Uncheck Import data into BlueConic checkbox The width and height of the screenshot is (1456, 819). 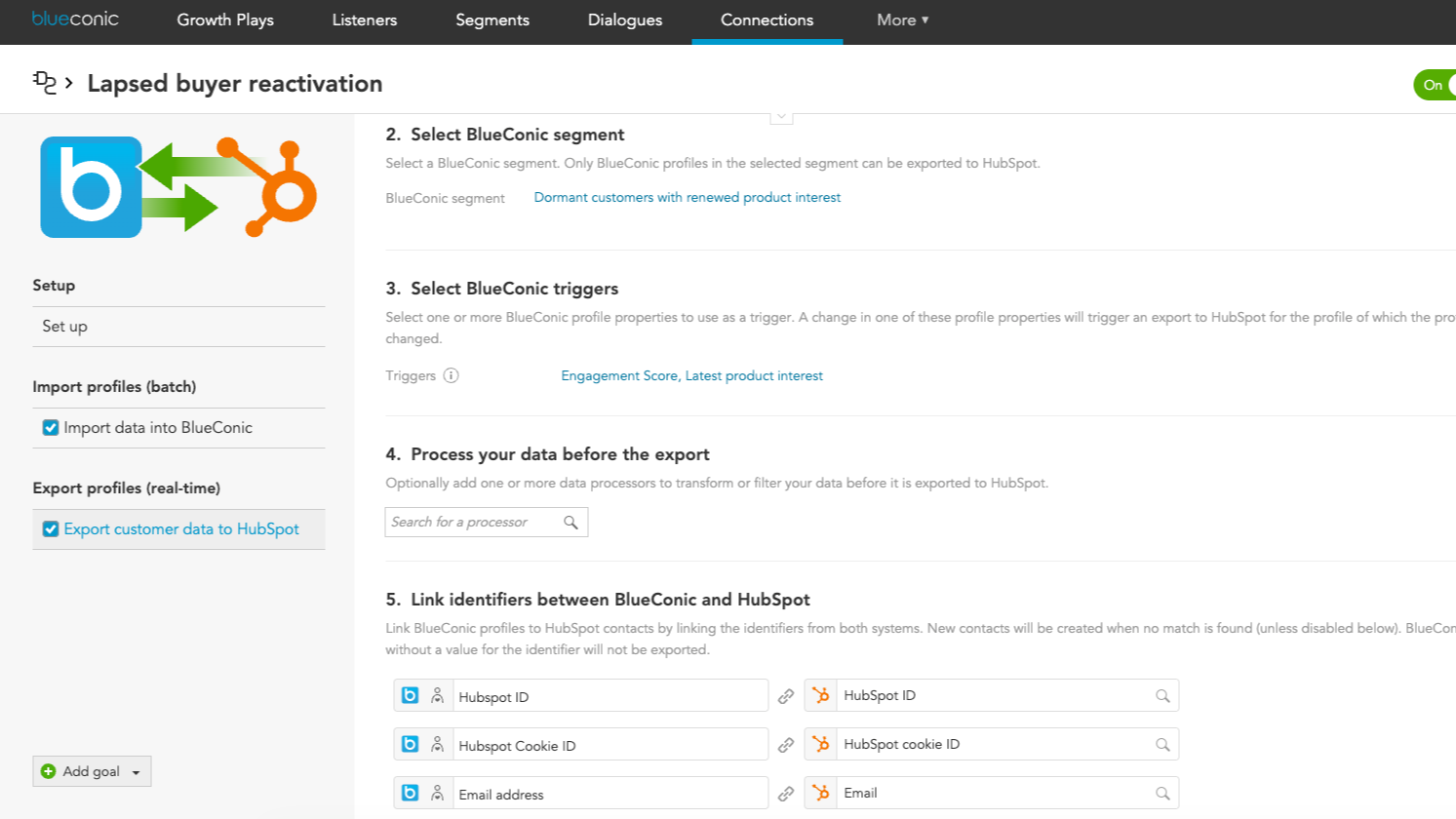point(51,427)
